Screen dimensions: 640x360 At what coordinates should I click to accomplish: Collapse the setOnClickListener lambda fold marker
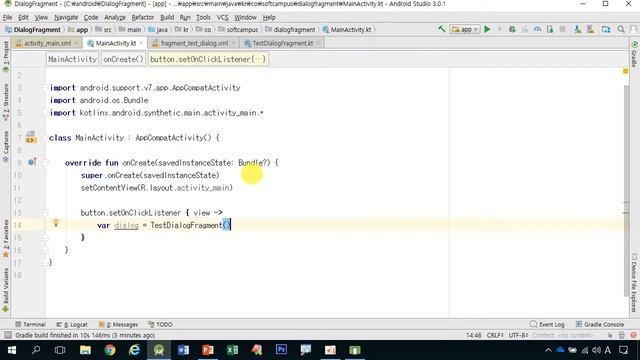point(45,212)
